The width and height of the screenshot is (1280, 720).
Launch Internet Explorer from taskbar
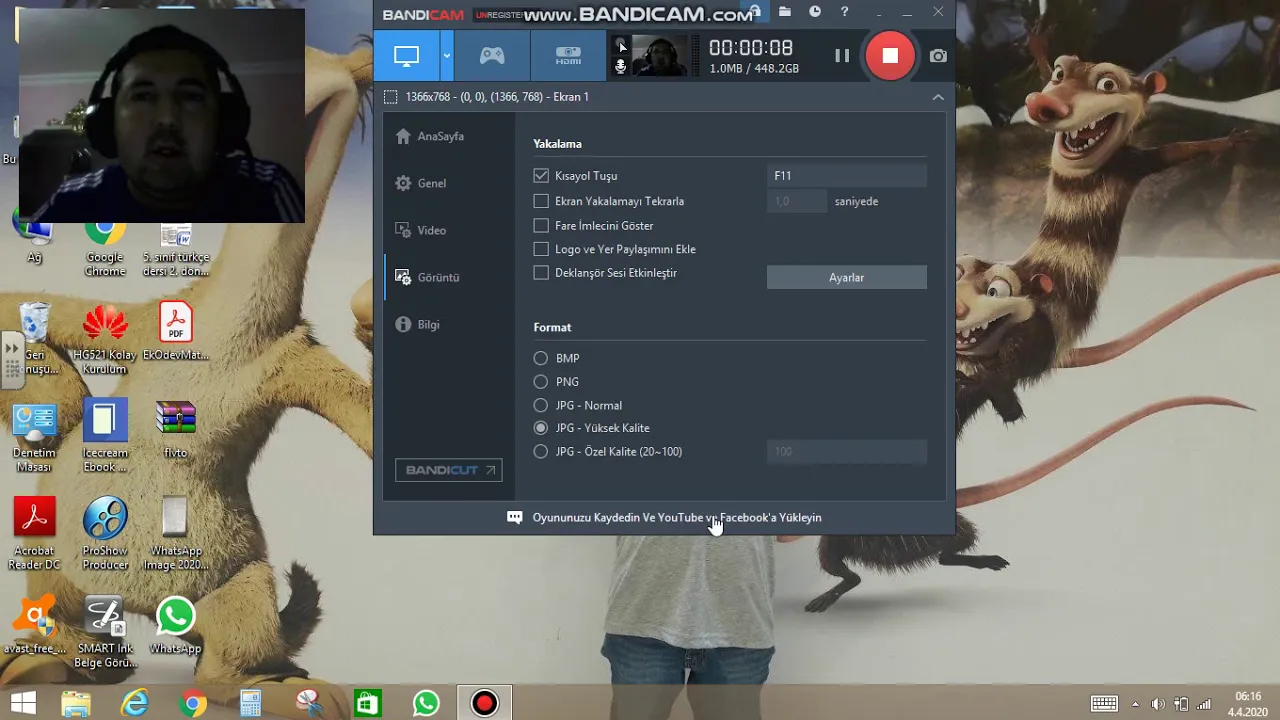click(134, 703)
